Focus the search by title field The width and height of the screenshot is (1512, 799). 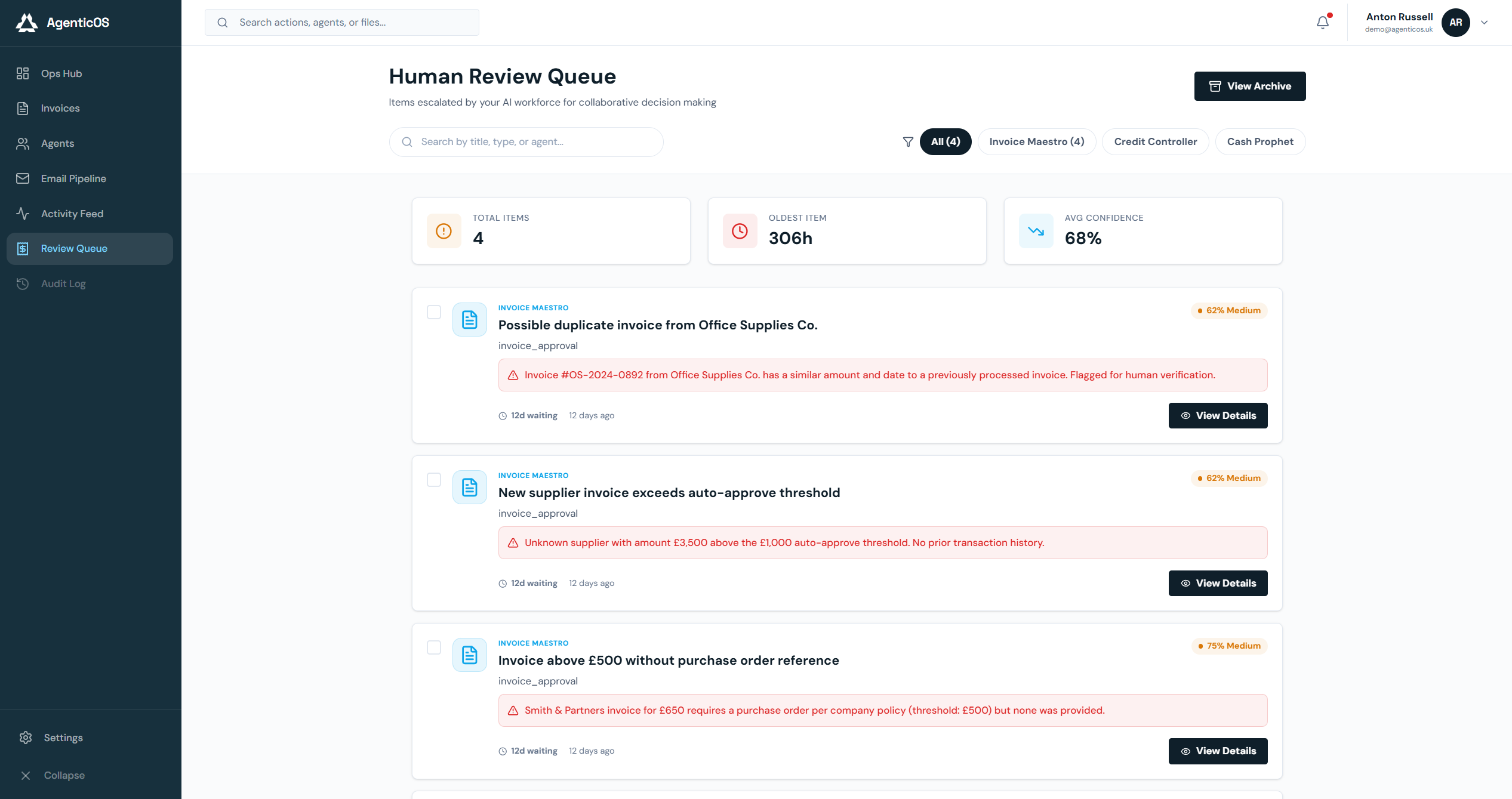coord(526,142)
